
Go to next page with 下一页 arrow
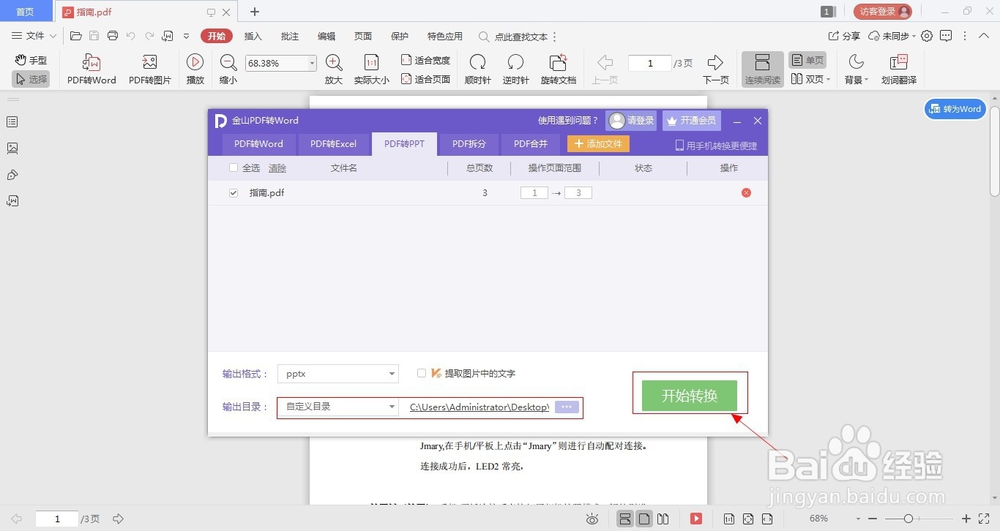click(x=716, y=69)
